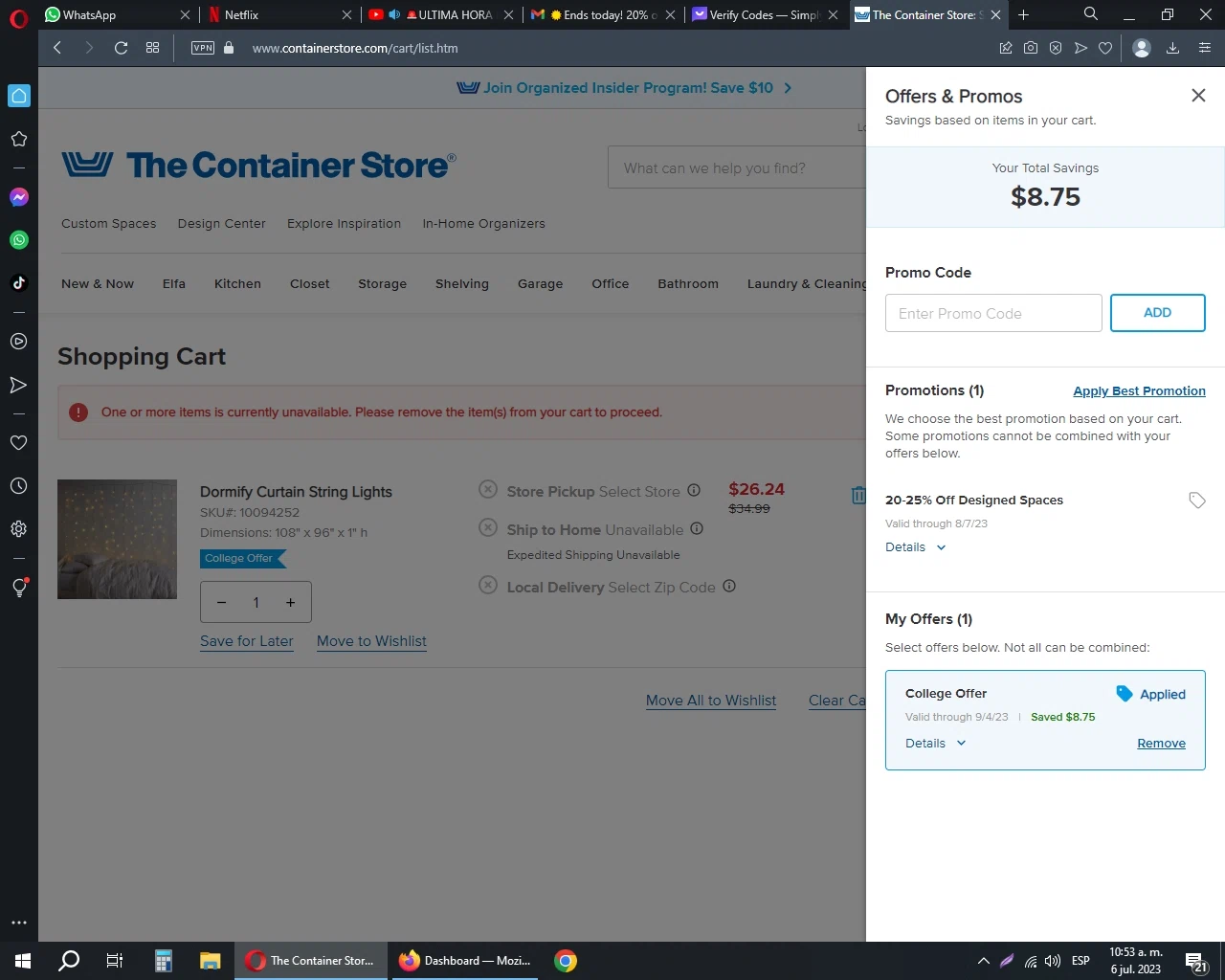Screen dimensions: 1225x980
Task: Open sidebar three-dot more menu
Action: point(19,923)
